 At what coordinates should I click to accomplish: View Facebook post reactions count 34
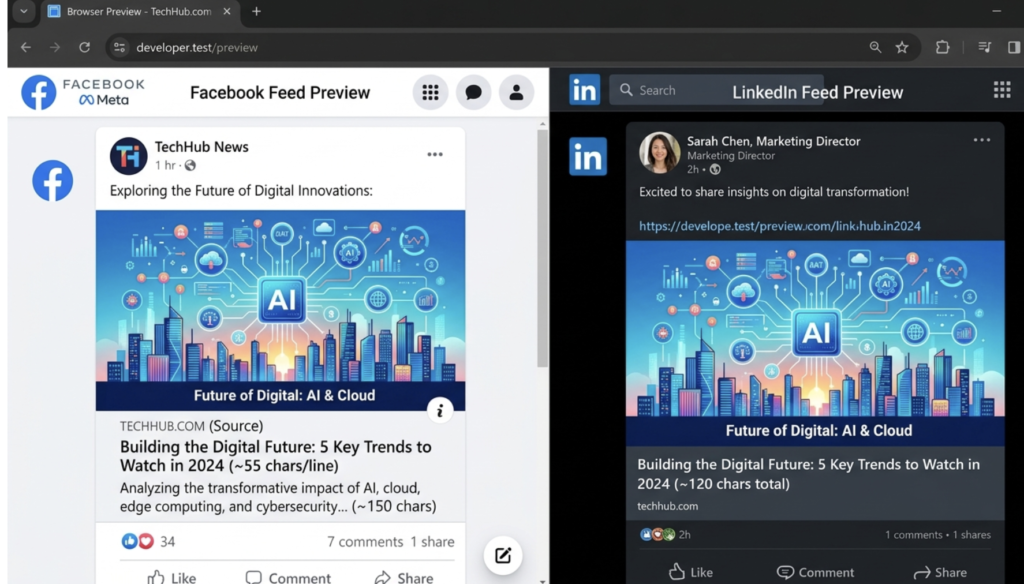(148, 541)
